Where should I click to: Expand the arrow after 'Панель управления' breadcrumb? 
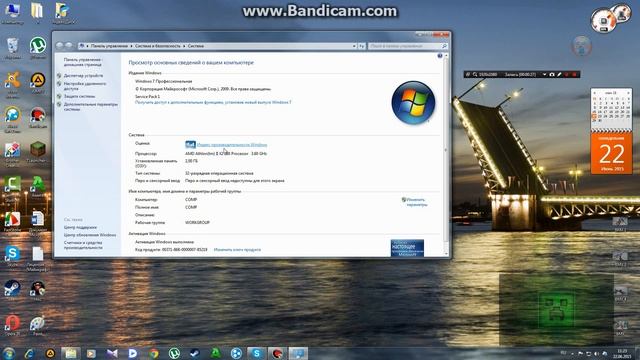(x=131, y=46)
